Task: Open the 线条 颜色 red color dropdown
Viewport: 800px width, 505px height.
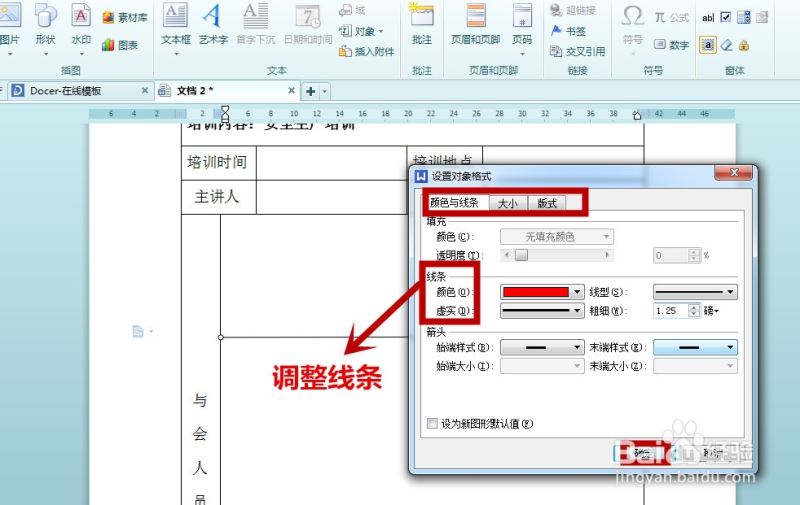Action: click(577, 292)
